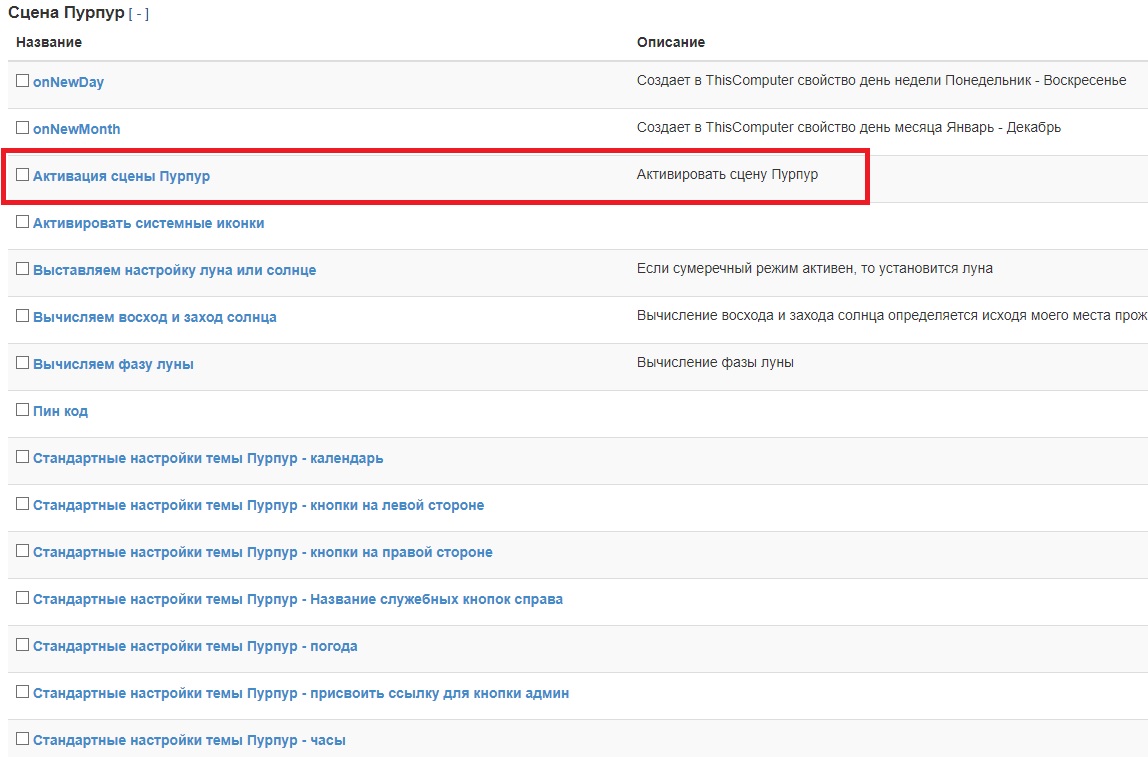The width and height of the screenshot is (1148, 757).
Task: Open Выставляем настройку луна или солнце
Action: 174,270
